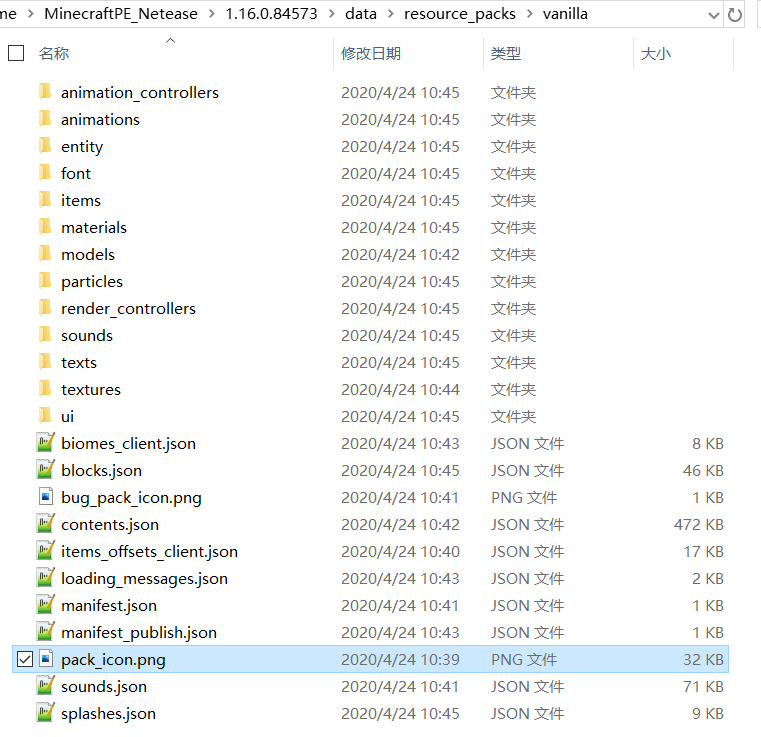Select the sounds.json file icon
The image size is (761, 737).
pos(45,686)
